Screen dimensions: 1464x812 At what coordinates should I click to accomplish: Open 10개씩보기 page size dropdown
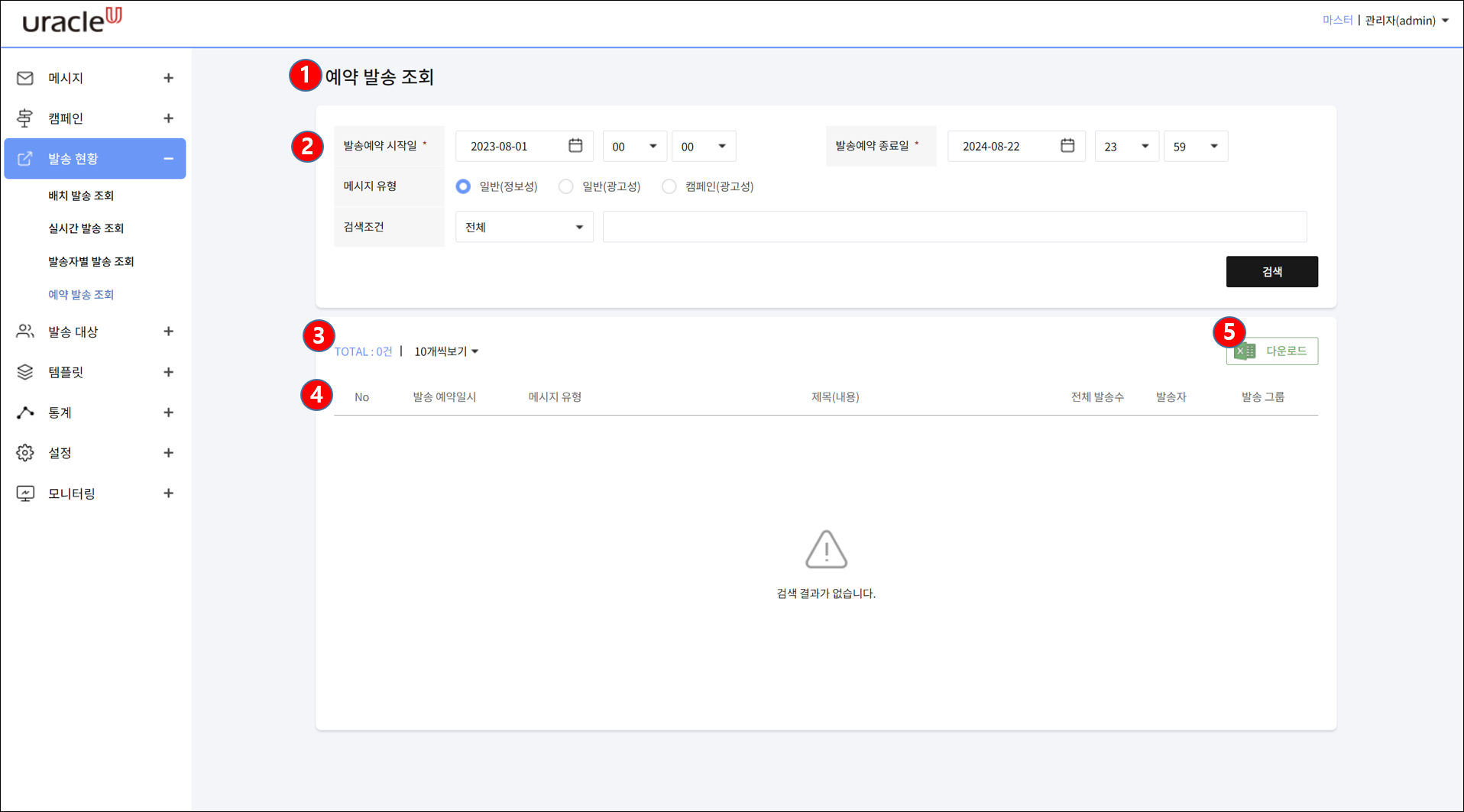pyautogui.click(x=446, y=351)
